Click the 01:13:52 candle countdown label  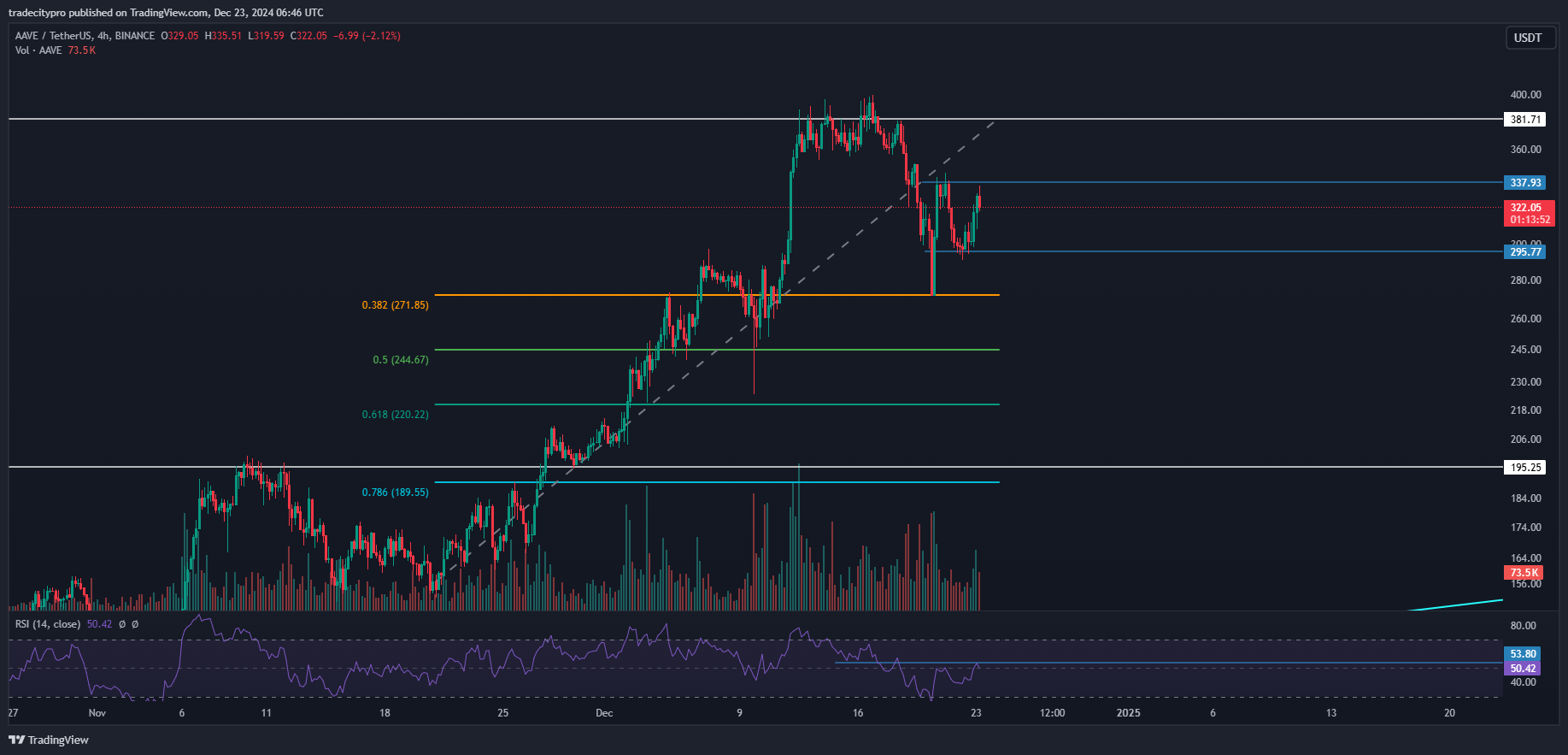(1530, 220)
